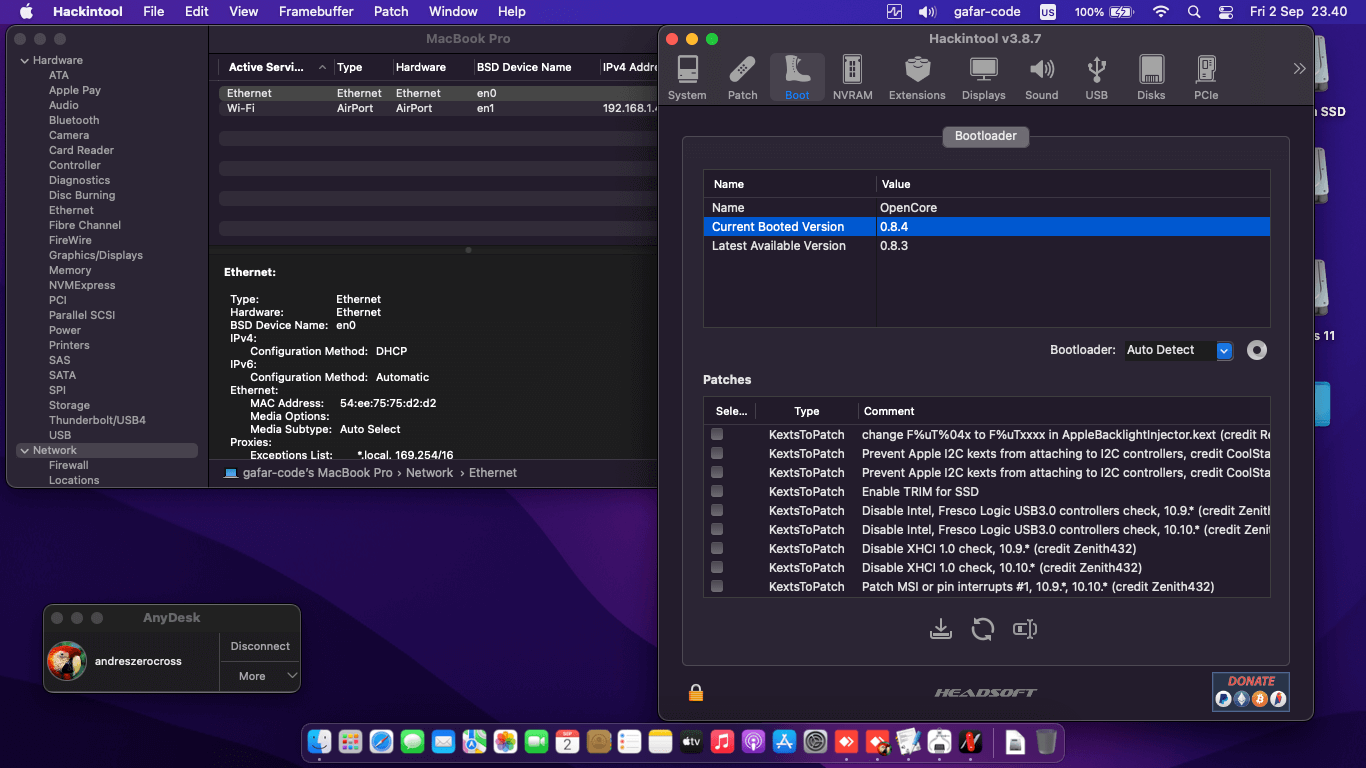Open Finder from the Dock
1366x768 pixels.
320,741
